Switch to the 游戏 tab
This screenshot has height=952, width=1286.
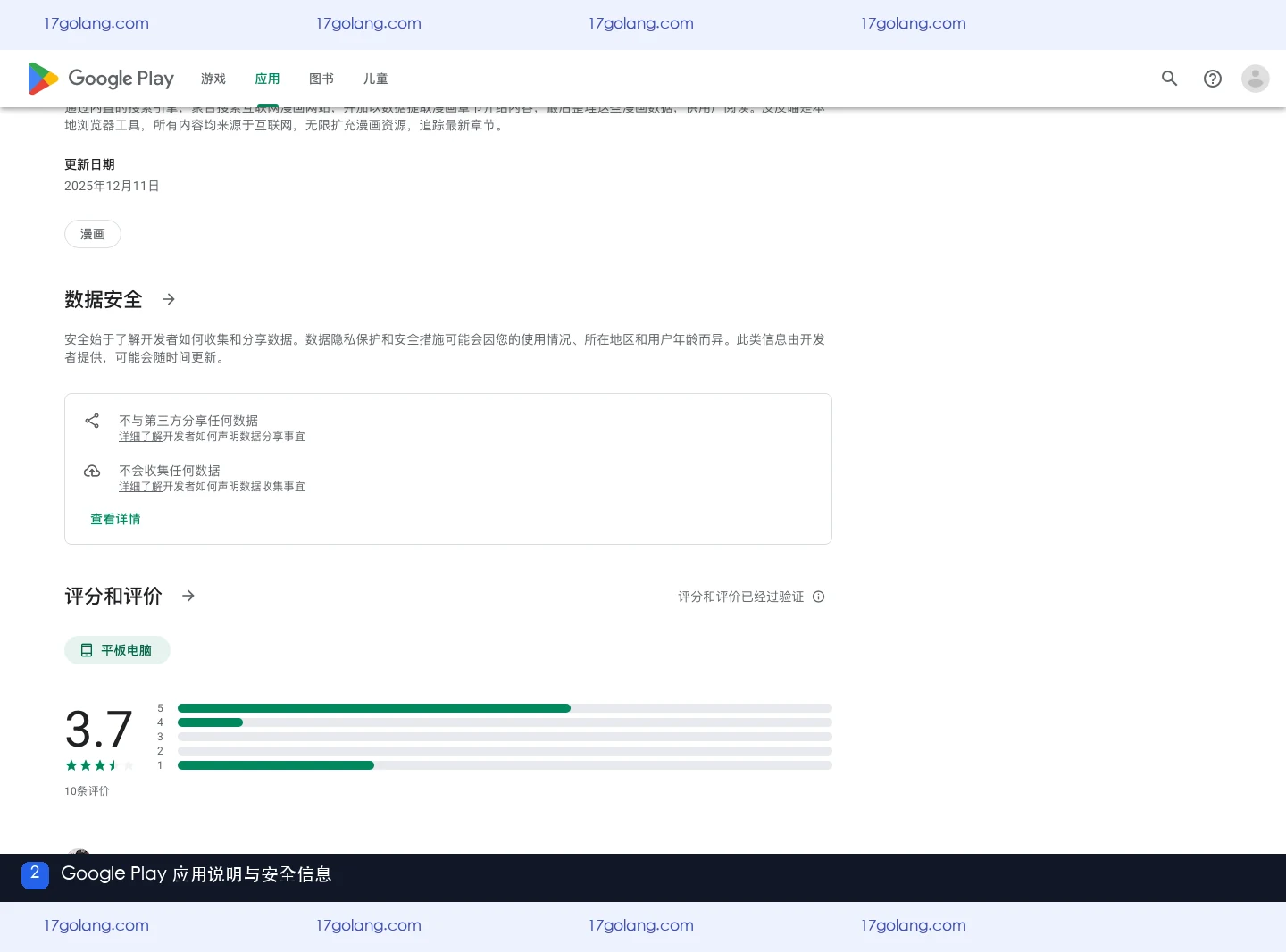coord(213,79)
